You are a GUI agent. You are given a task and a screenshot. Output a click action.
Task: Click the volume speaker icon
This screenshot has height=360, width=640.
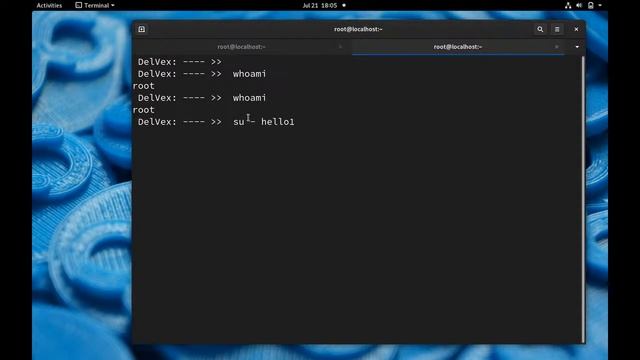(x=579, y=5)
